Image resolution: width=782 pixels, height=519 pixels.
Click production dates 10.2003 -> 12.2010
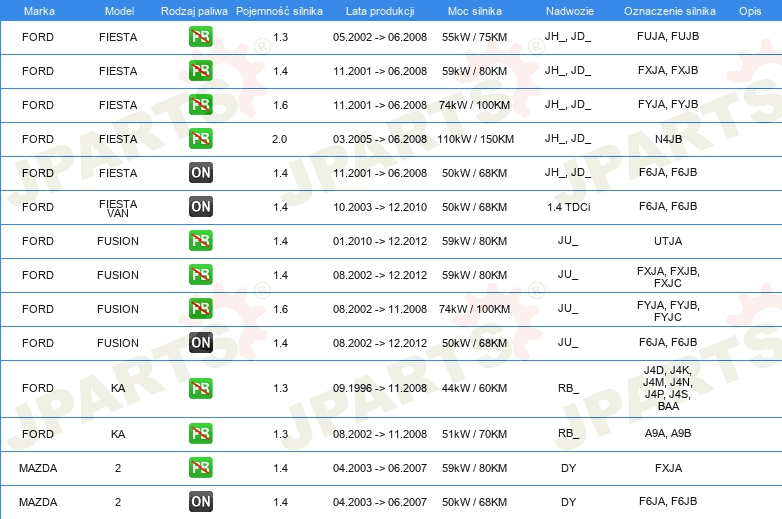coord(380,207)
